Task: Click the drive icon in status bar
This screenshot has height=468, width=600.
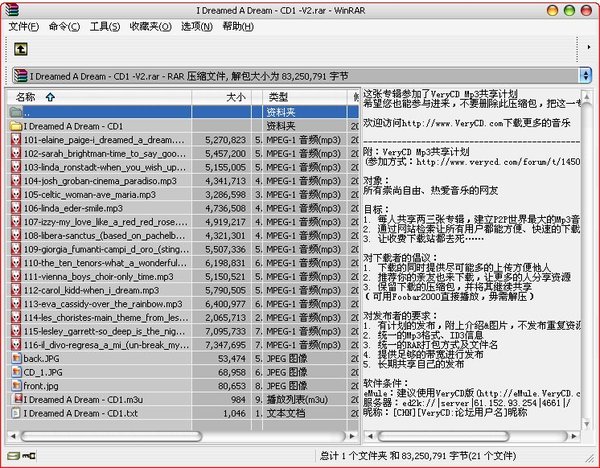Action: pyautogui.click(x=14, y=456)
